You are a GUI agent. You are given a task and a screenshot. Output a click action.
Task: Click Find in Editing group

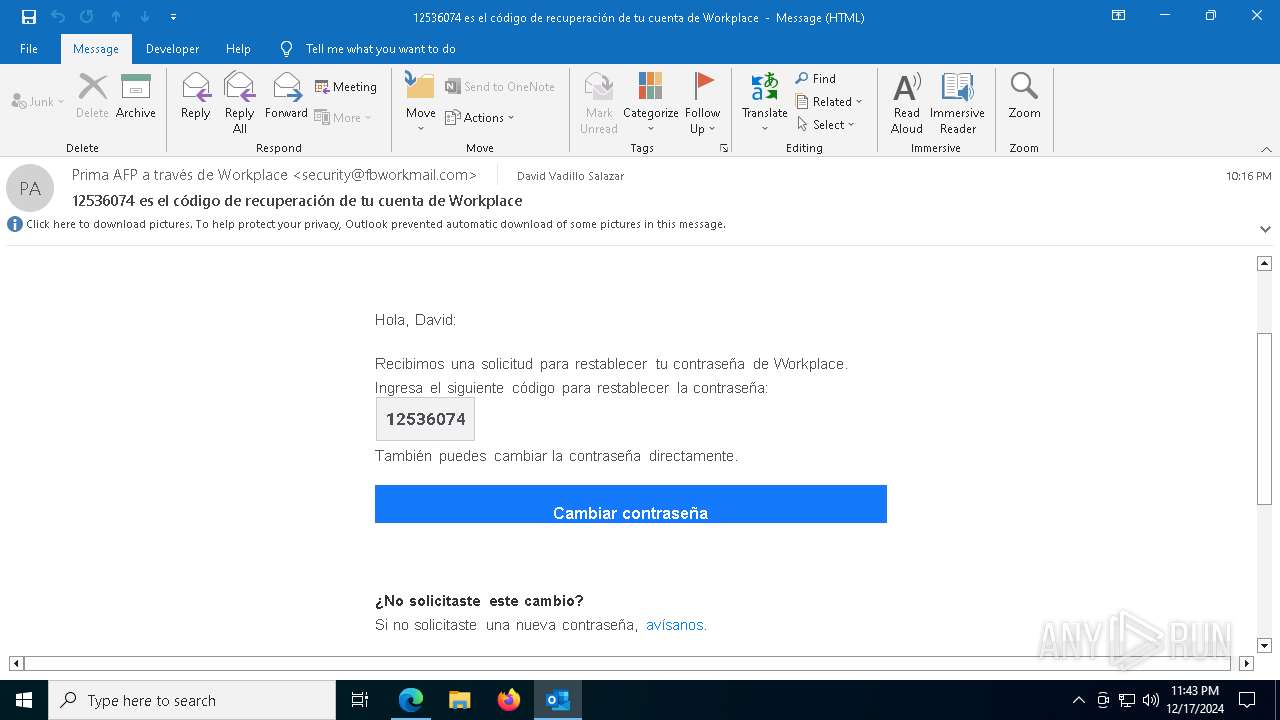coord(816,78)
